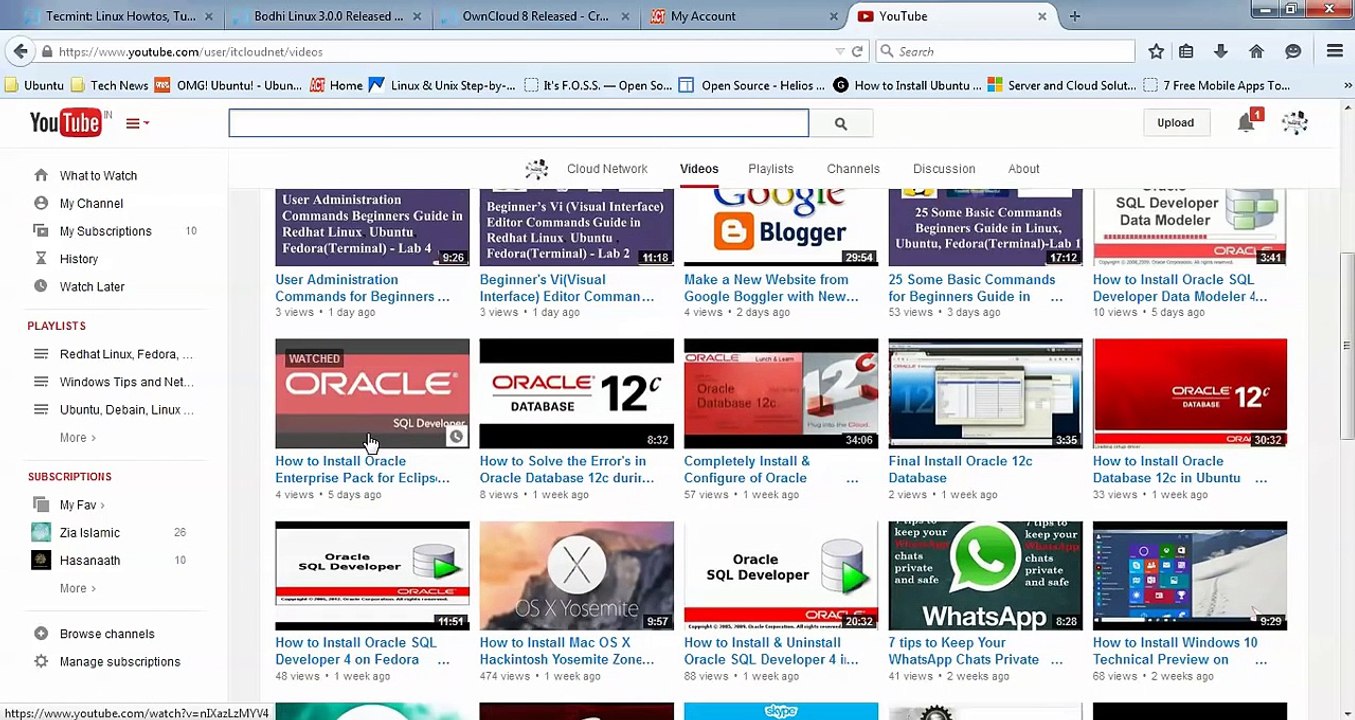This screenshot has height=720, width=1355.
Task: Click the browser search field
Action: [1005, 51]
